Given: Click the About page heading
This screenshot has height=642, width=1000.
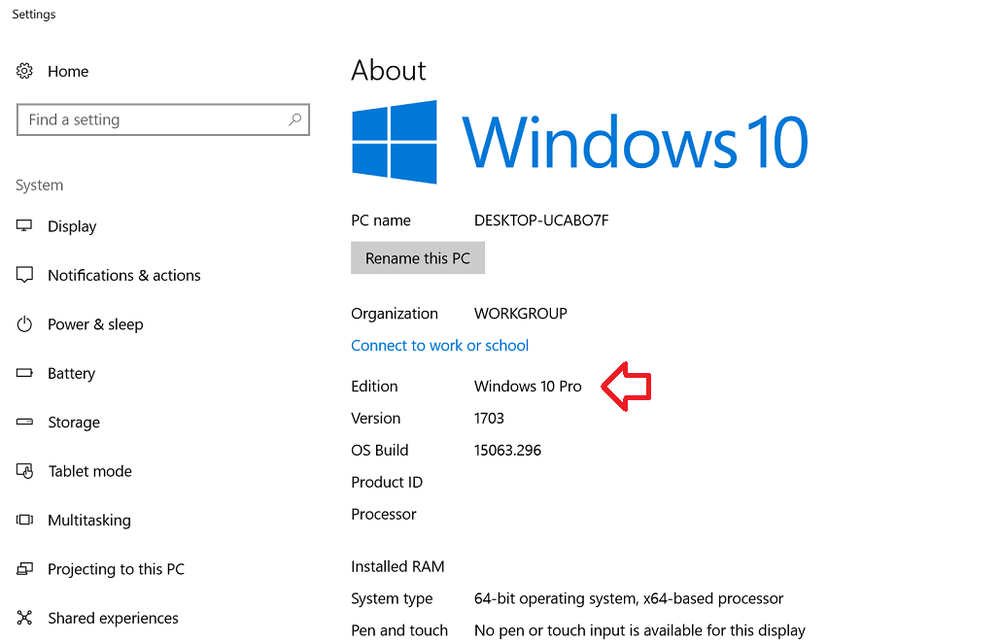Looking at the screenshot, I should [388, 70].
